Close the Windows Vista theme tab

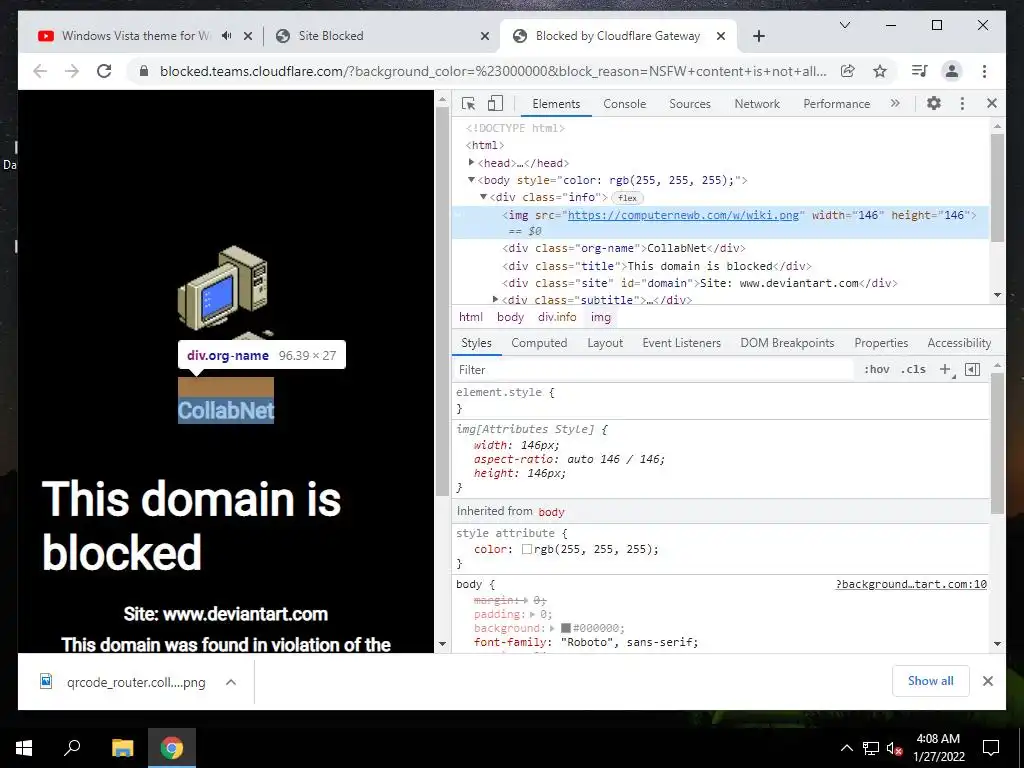[x=248, y=36]
